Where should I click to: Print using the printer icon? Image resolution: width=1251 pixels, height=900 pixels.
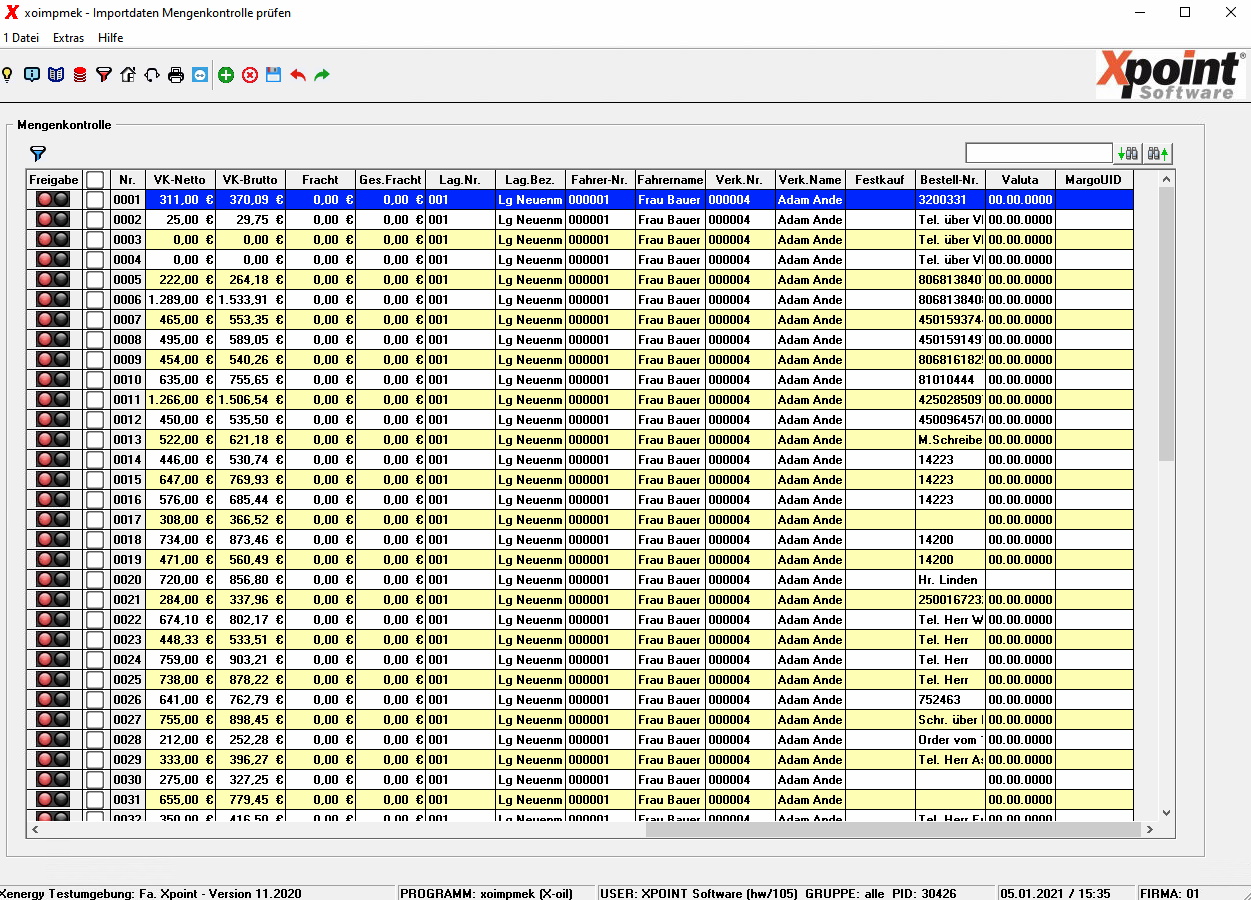[x=176, y=75]
